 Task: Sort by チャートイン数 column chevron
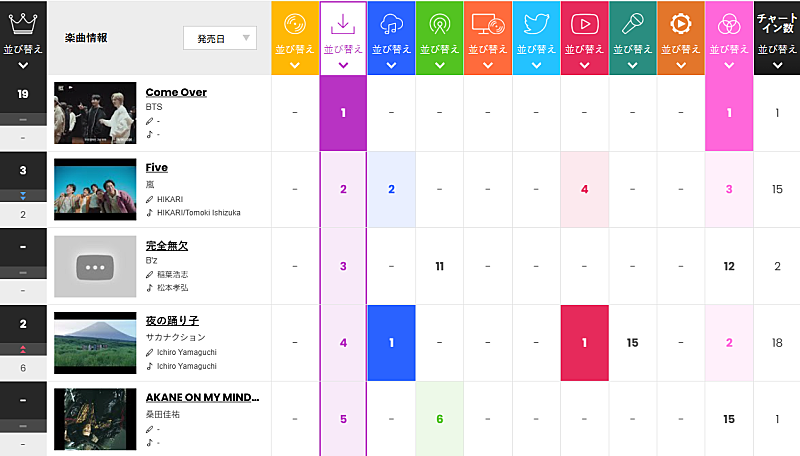pyautogui.click(x=777, y=65)
